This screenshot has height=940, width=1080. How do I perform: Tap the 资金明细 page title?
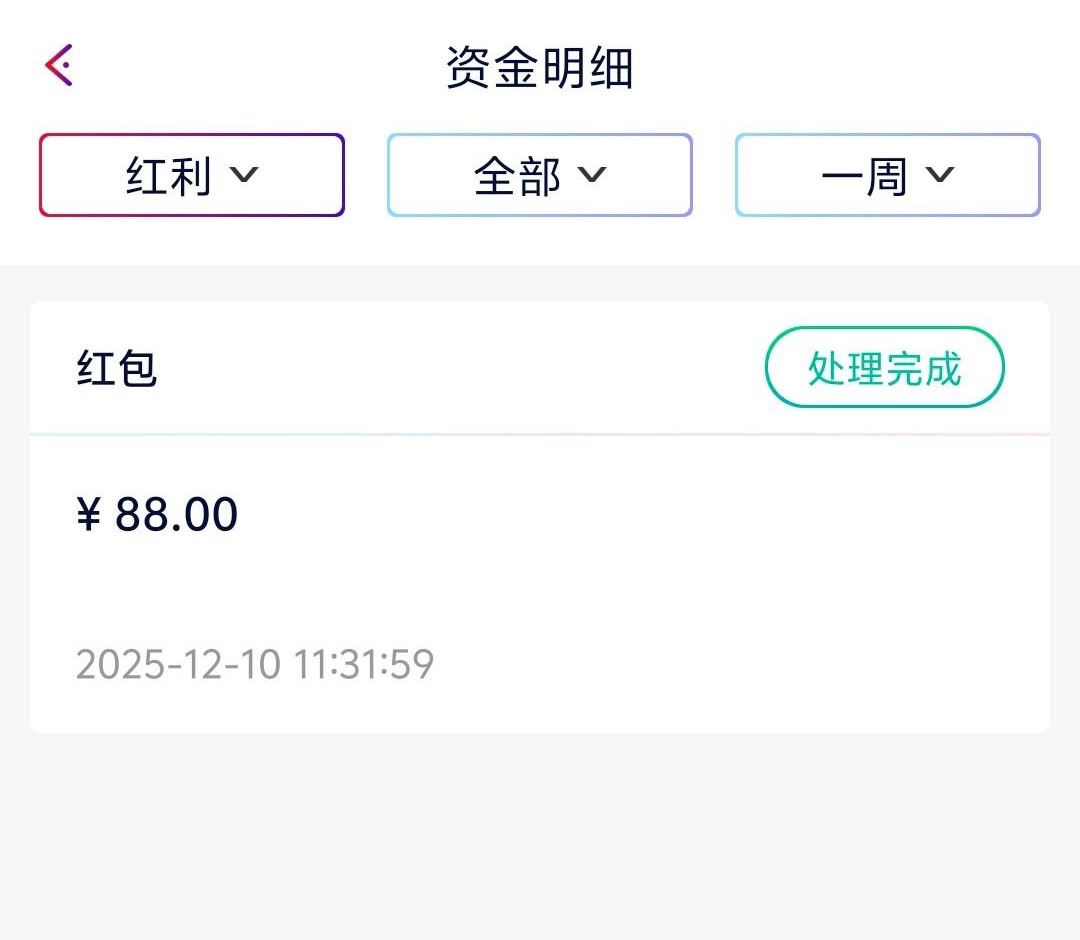click(x=539, y=68)
